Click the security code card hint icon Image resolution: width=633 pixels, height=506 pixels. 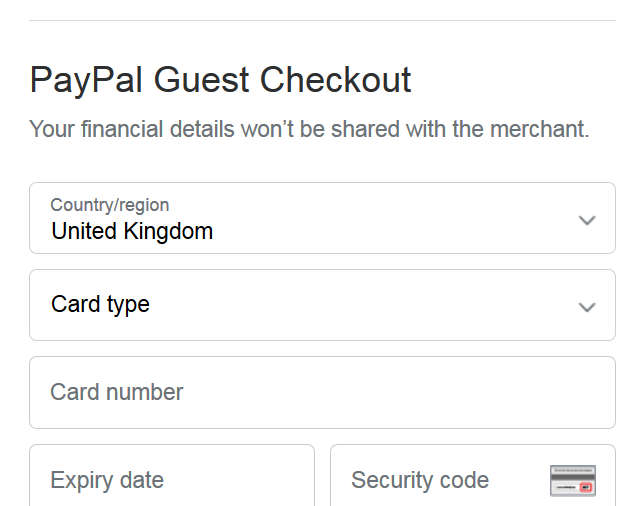[572, 481]
